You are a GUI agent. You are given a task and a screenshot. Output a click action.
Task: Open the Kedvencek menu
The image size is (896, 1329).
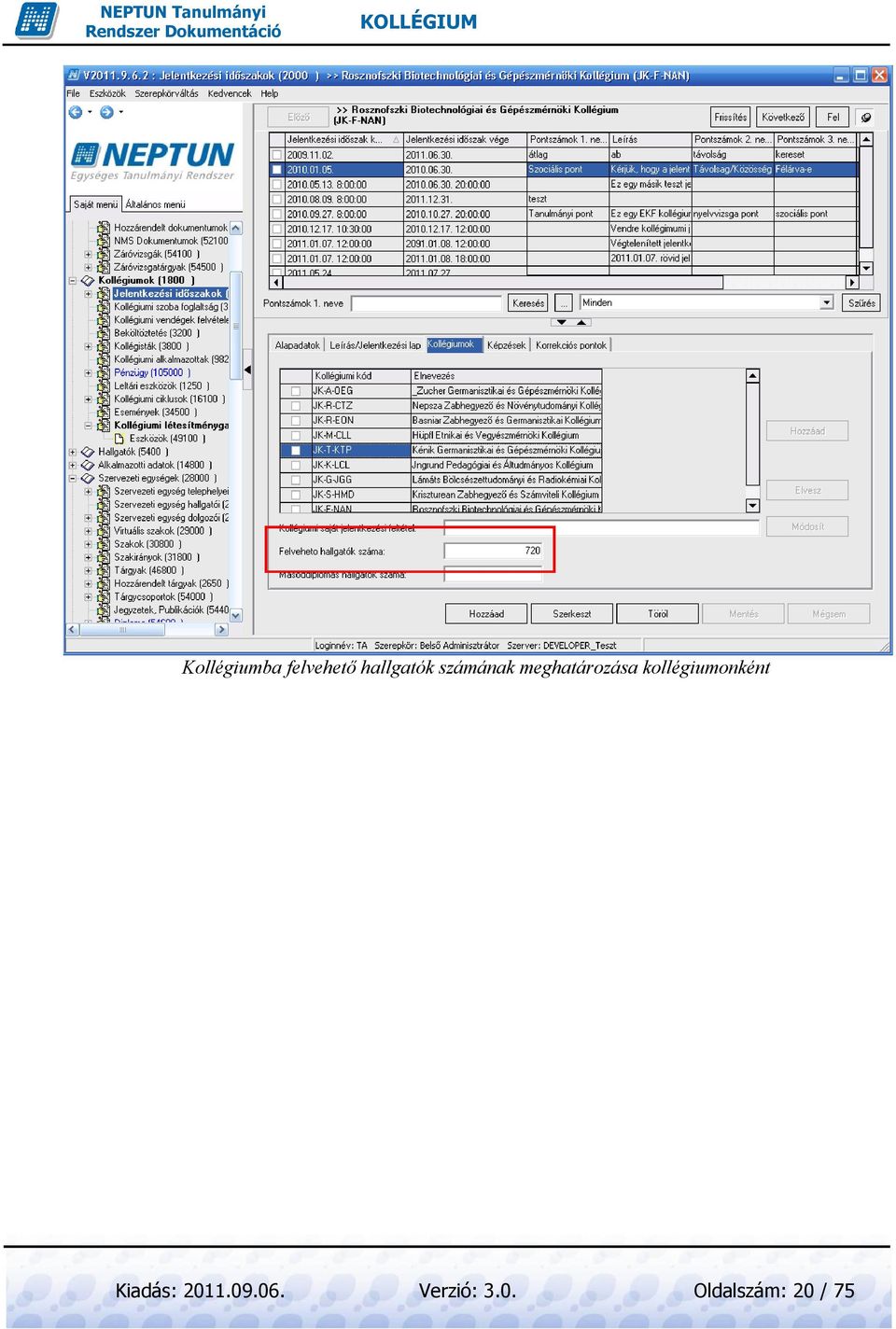click(230, 93)
